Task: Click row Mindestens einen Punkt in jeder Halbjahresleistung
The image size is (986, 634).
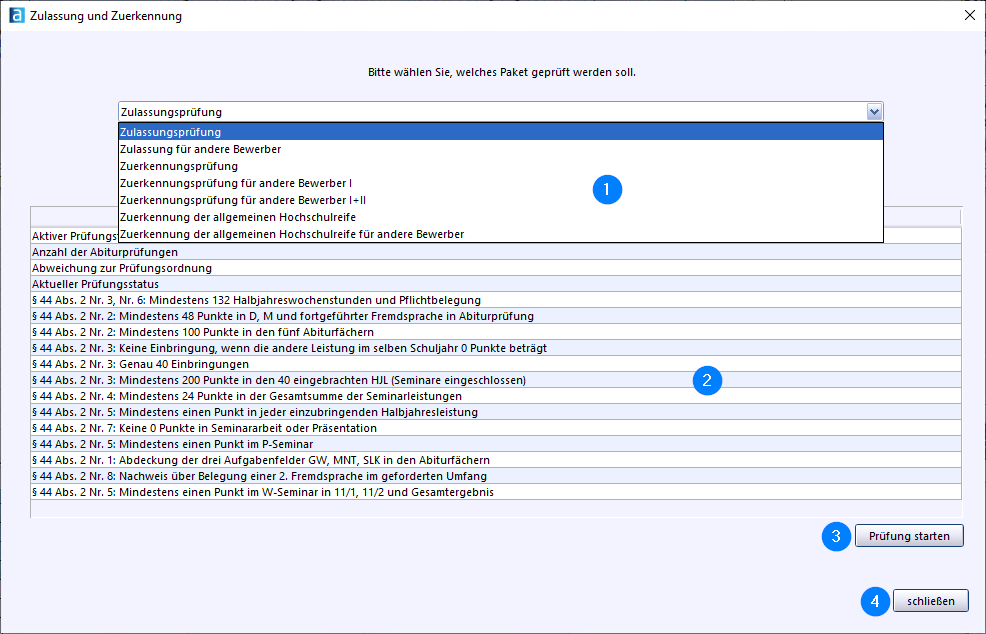Action: click(x=496, y=412)
